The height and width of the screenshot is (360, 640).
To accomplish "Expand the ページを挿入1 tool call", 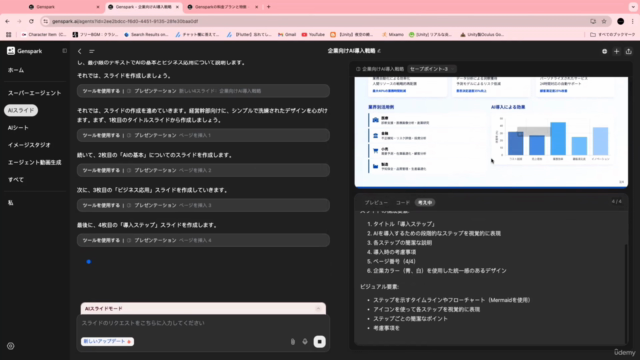I will [203, 135].
